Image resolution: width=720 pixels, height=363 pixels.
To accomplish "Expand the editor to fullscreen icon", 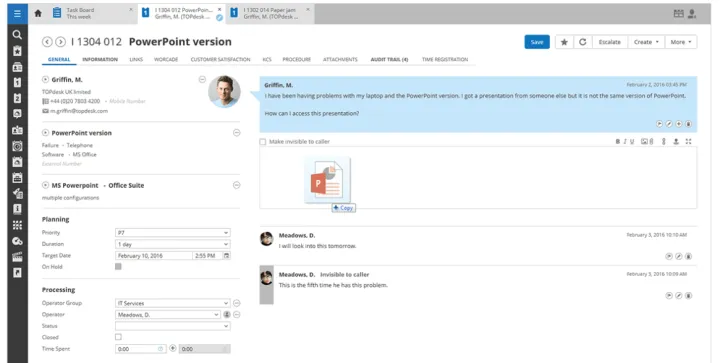I will click(688, 142).
